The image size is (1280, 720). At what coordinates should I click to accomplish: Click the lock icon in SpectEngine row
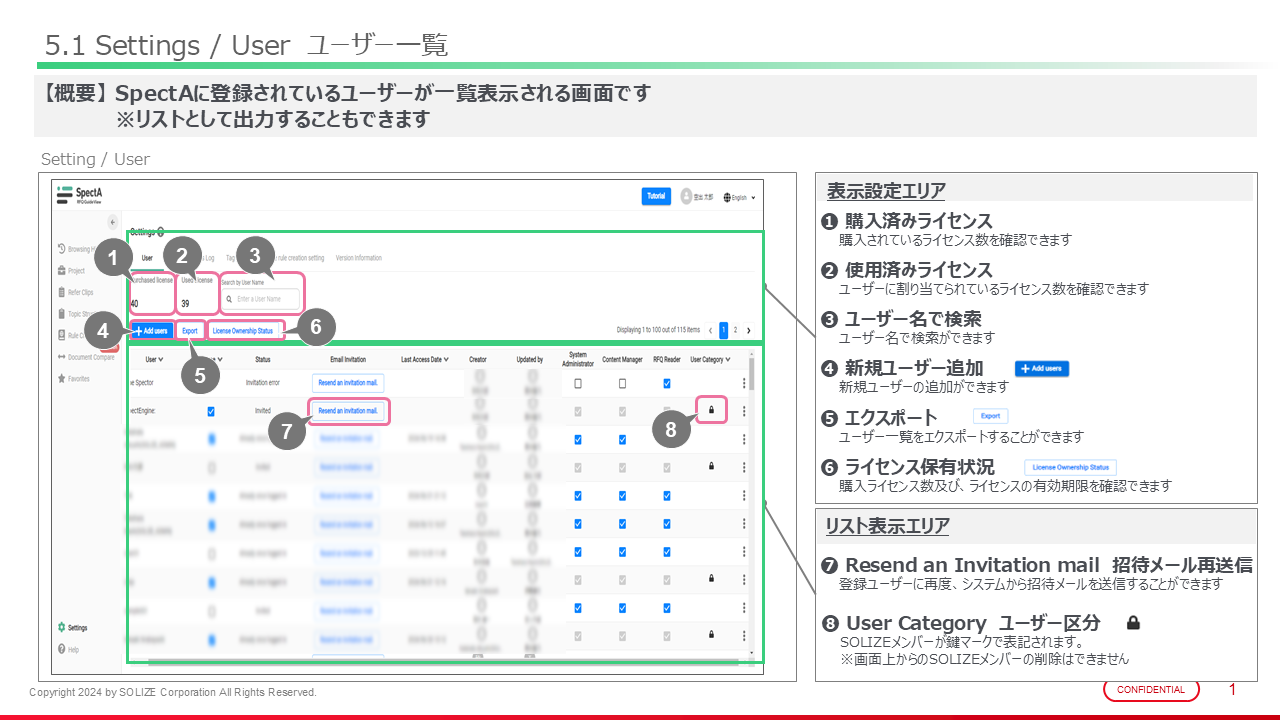coord(711,410)
